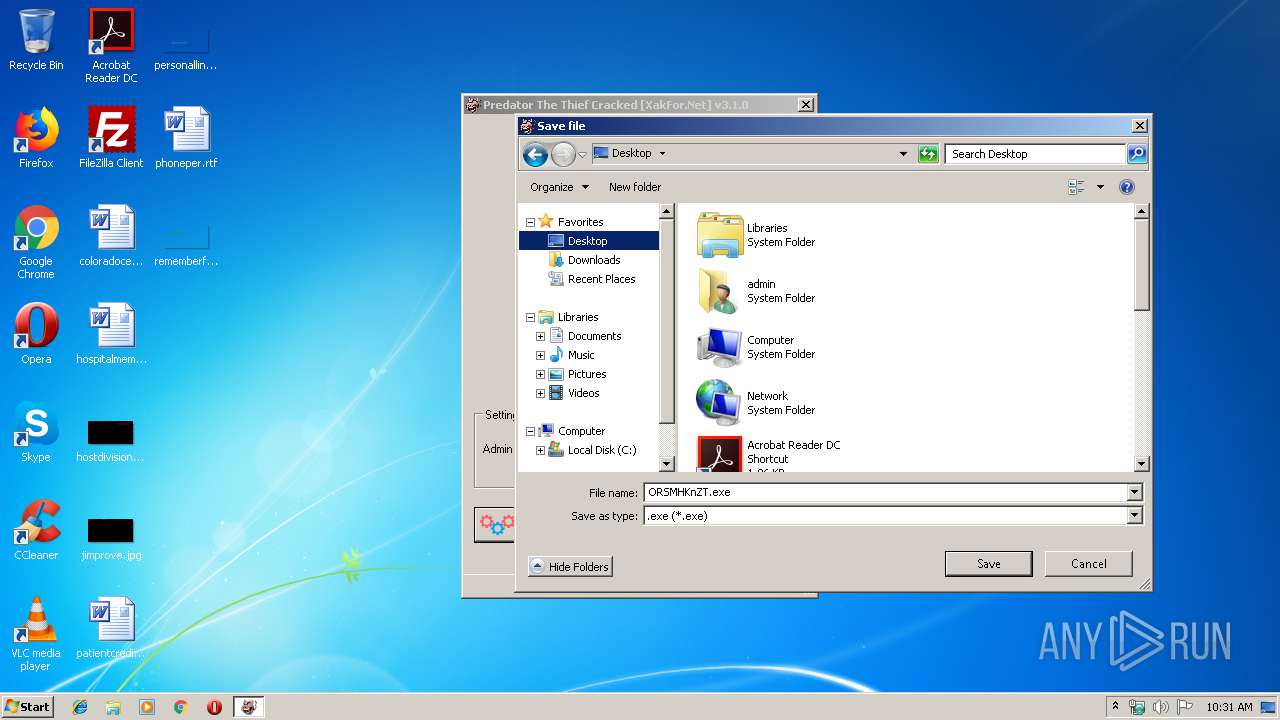The width and height of the screenshot is (1280, 720).
Task: Open the Organize menu
Action: [559, 187]
